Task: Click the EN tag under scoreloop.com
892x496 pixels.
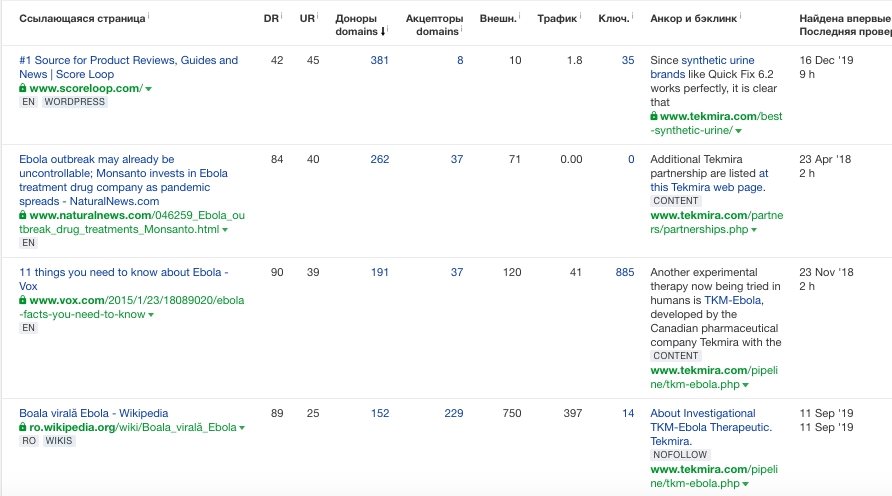Action: click(28, 102)
